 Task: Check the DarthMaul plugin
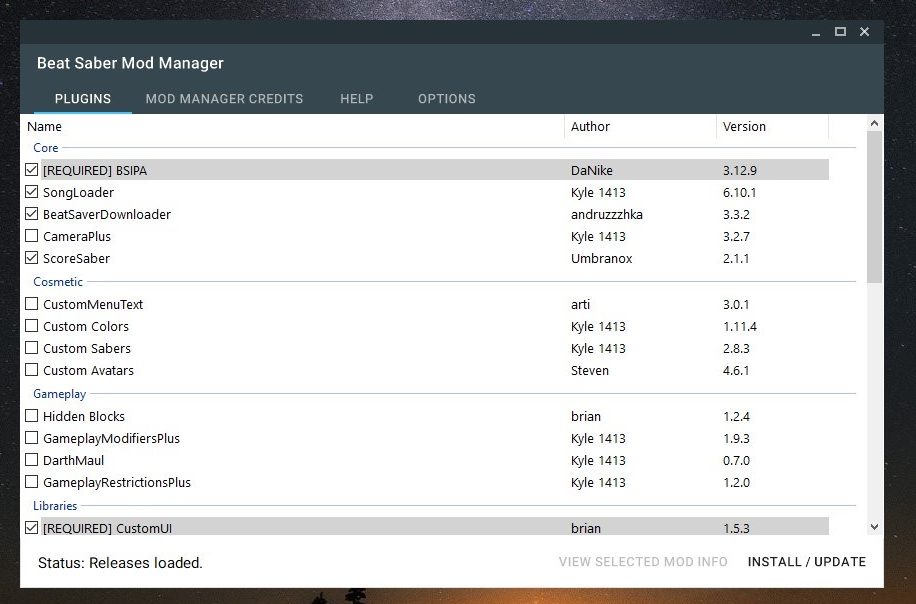(x=32, y=460)
